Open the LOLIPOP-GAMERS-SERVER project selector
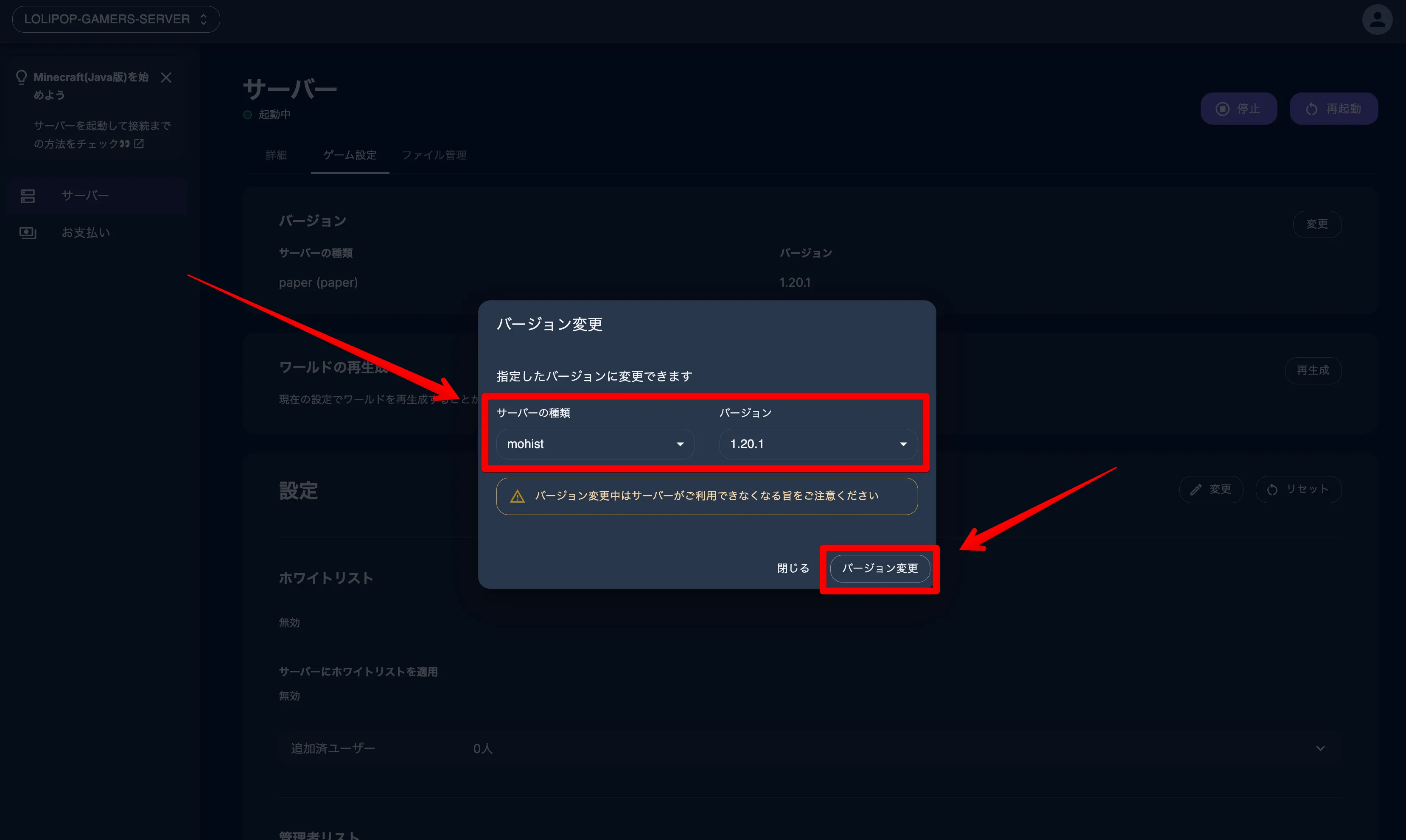The width and height of the screenshot is (1406, 840). [116, 19]
